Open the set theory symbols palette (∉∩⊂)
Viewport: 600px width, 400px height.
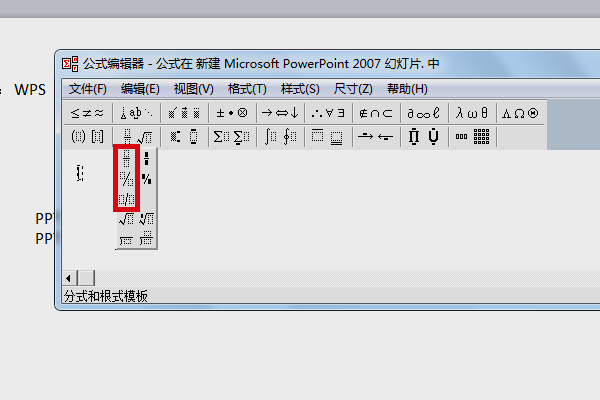point(376,113)
